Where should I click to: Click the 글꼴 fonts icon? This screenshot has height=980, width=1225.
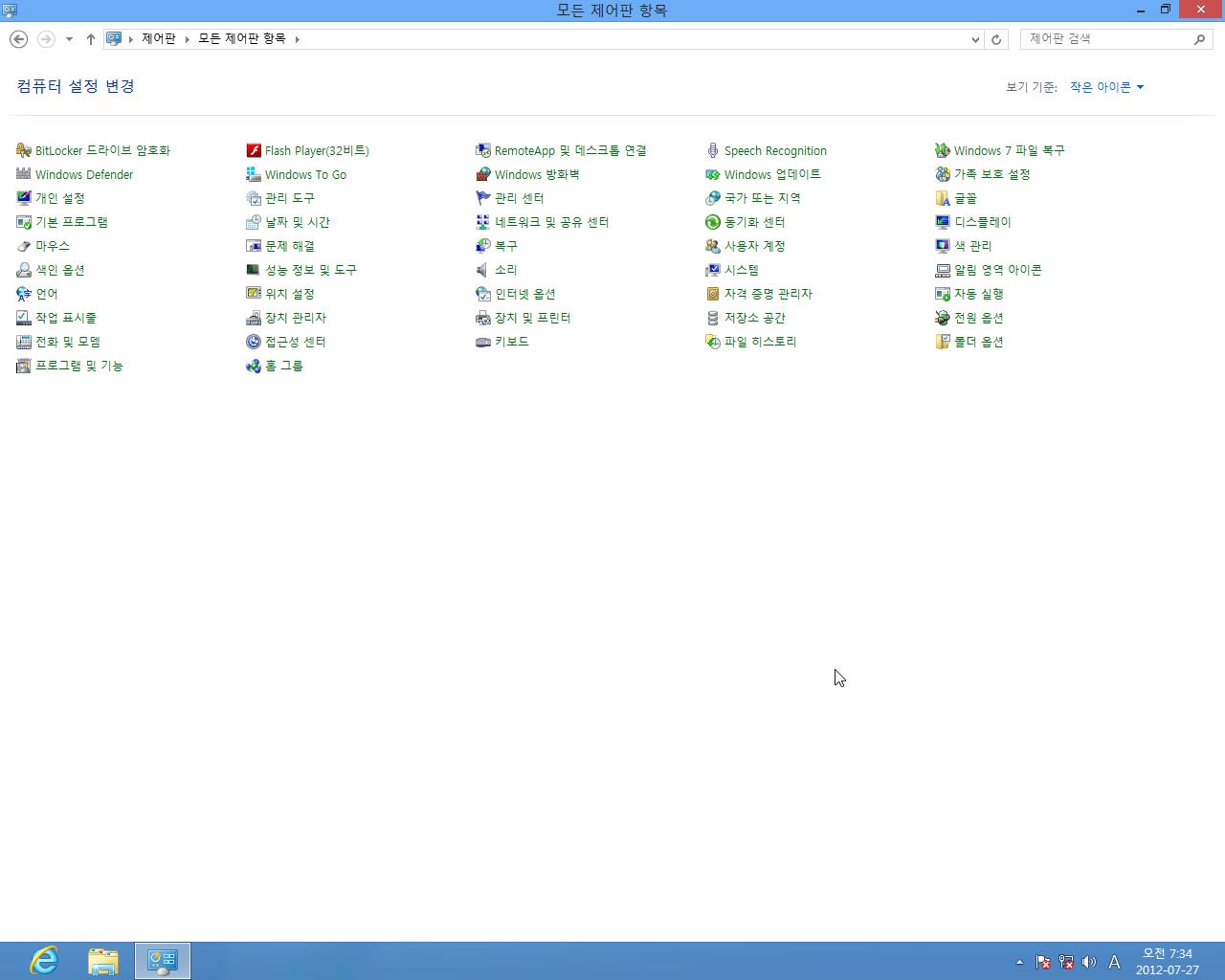(x=943, y=198)
